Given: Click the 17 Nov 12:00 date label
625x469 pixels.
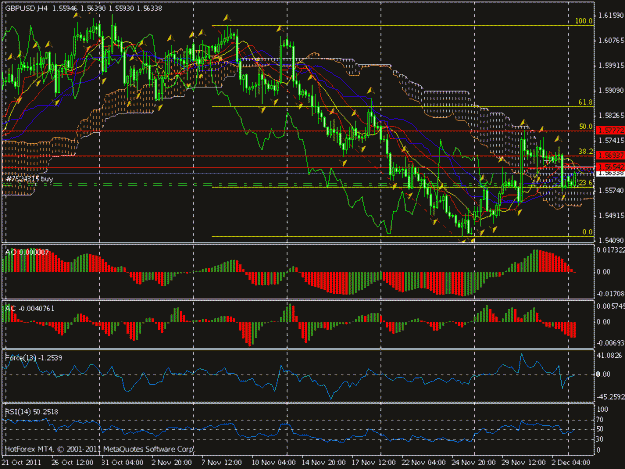Looking at the screenshot, I should point(373,462).
